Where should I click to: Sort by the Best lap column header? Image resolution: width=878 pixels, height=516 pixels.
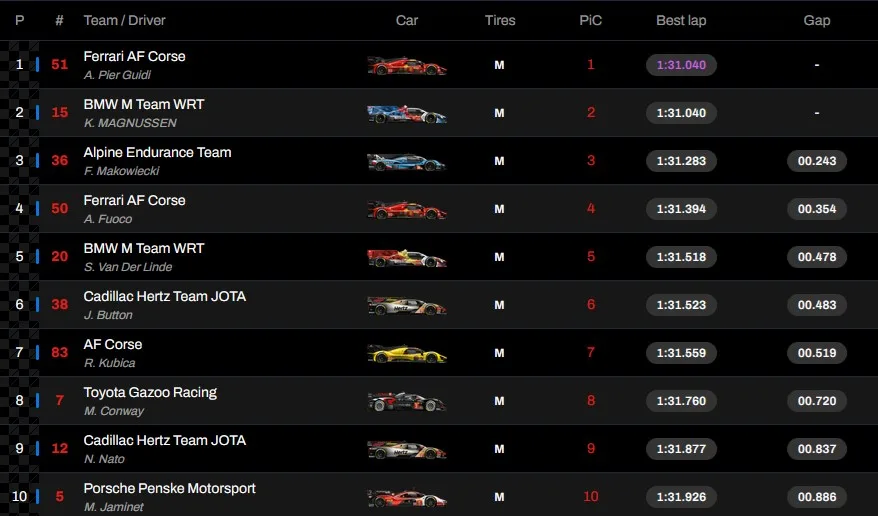(x=681, y=20)
